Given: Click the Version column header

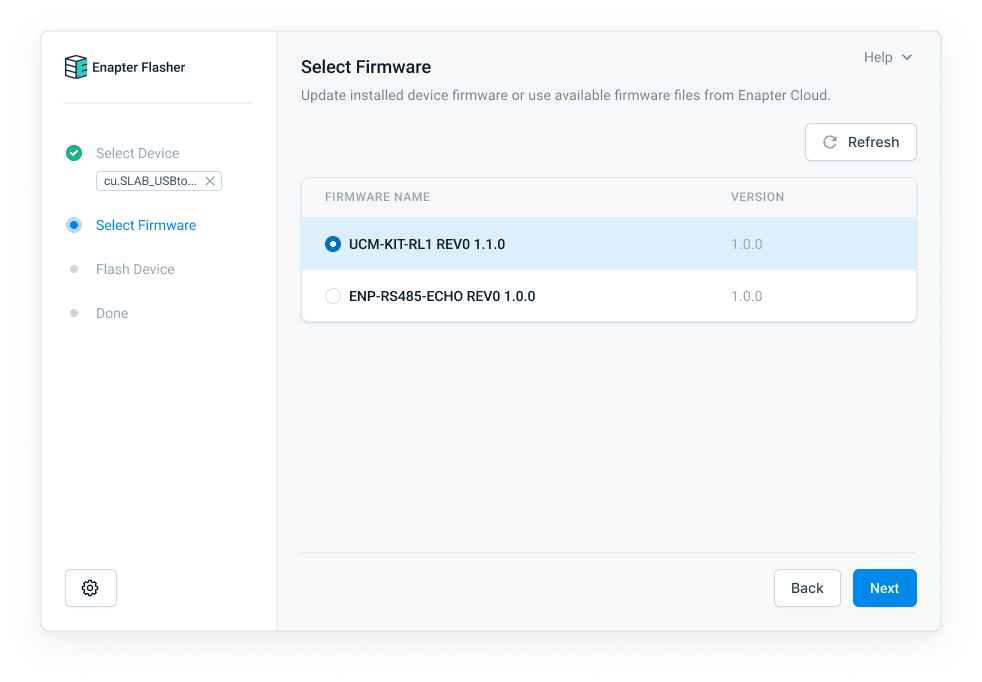Looking at the screenshot, I should [x=757, y=197].
